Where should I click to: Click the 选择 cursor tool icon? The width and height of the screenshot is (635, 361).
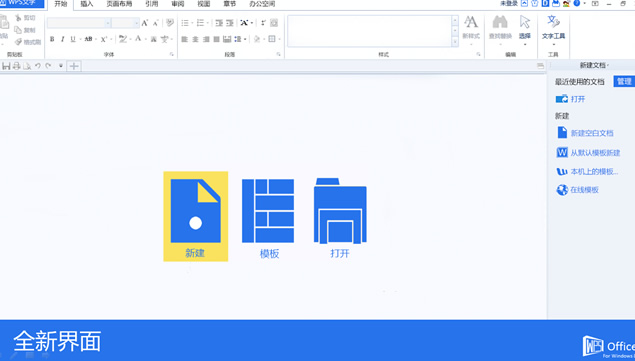tap(525, 28)
